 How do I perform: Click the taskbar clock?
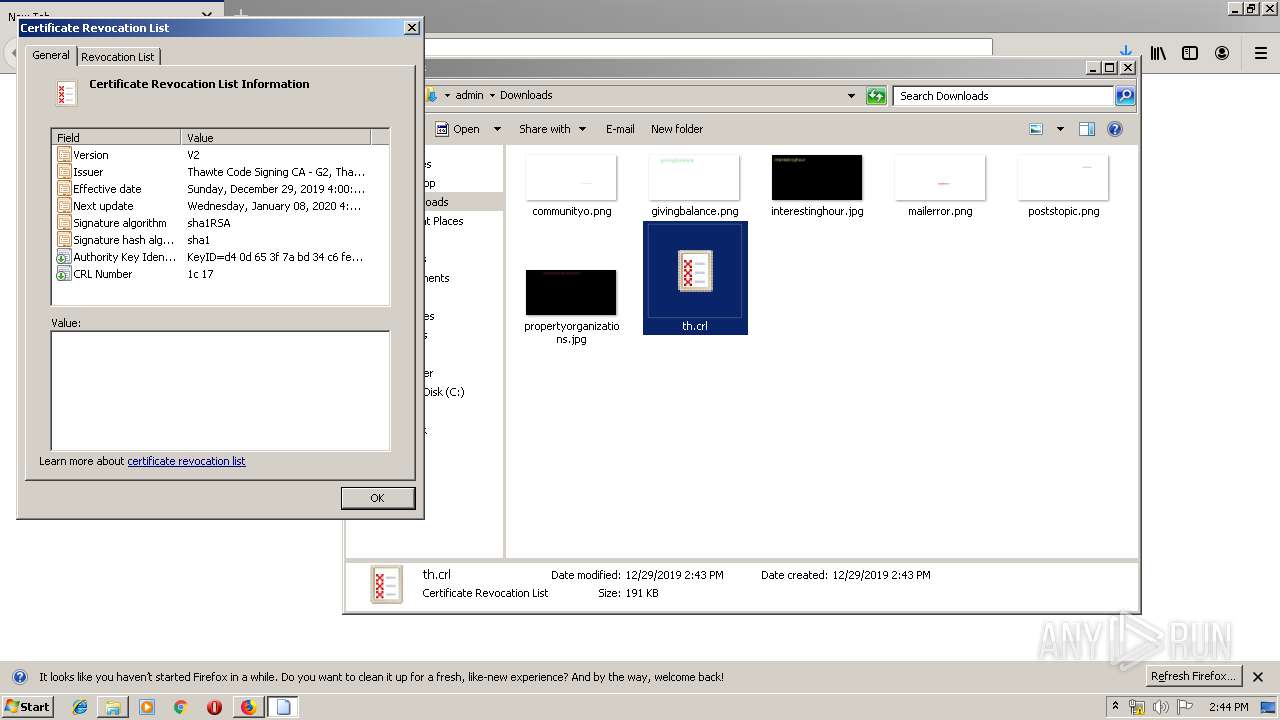click(1228, 707)
